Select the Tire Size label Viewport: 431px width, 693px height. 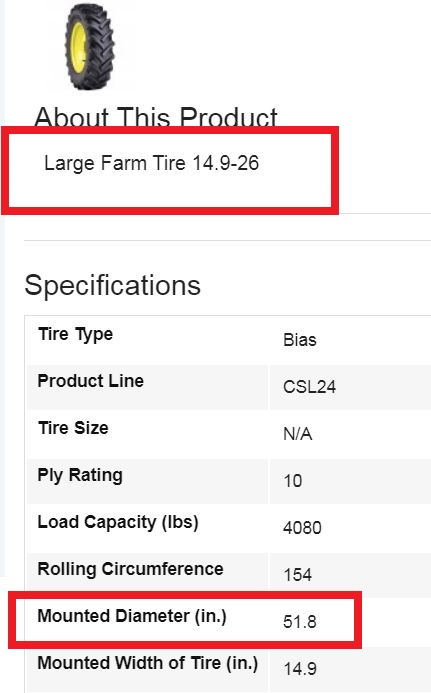(73, 428)
